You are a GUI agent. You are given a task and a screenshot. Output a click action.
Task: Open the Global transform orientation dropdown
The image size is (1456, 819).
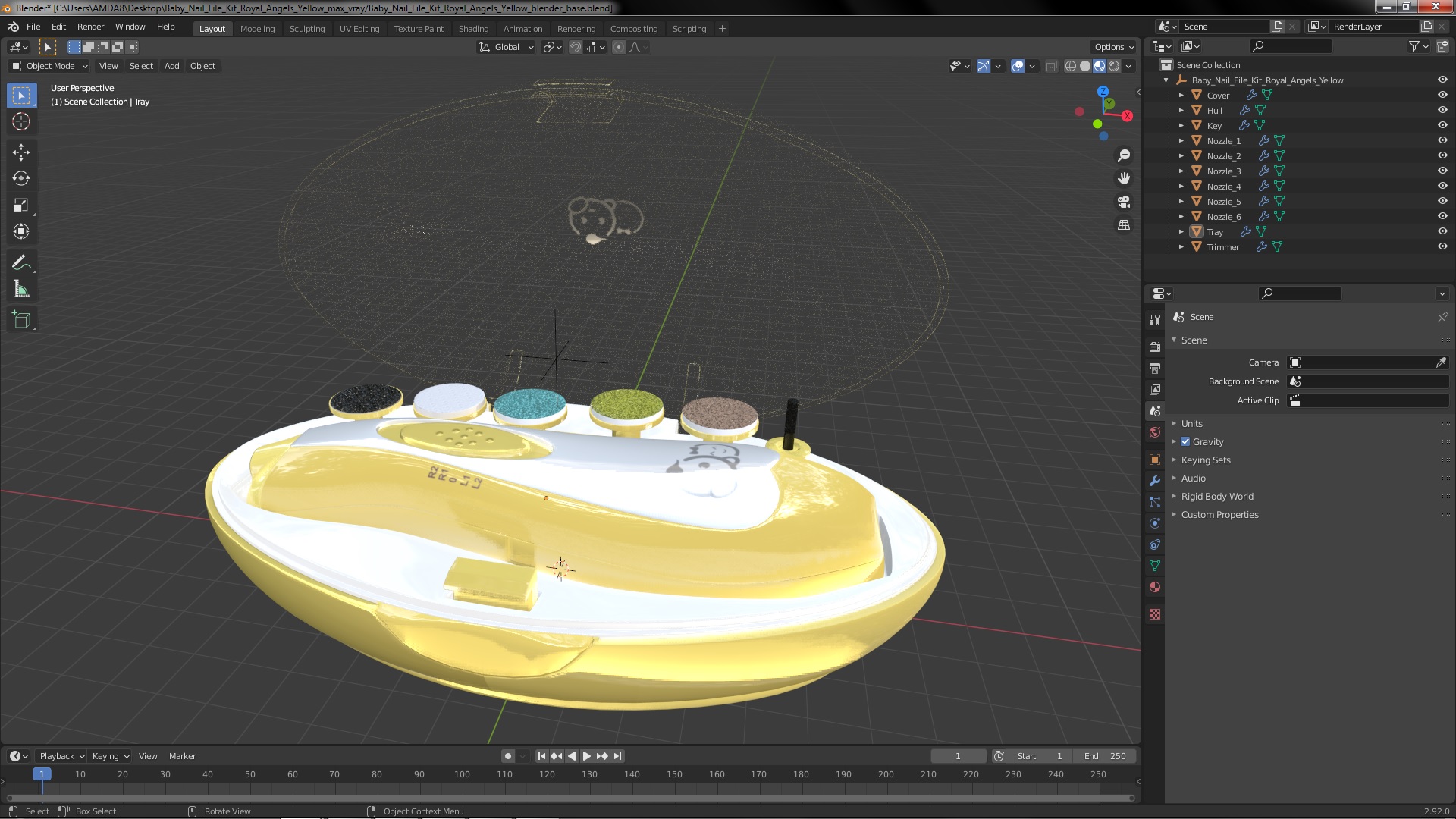point(506,47)
